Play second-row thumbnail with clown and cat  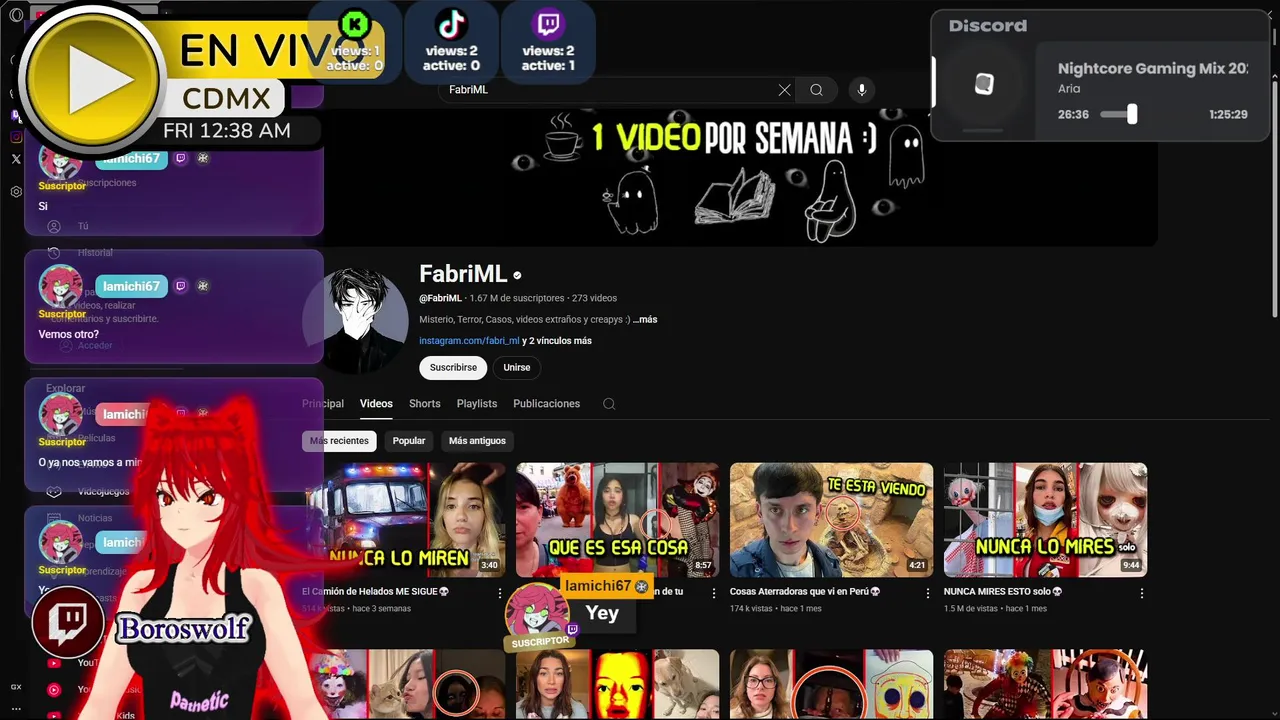coord(404,685)
